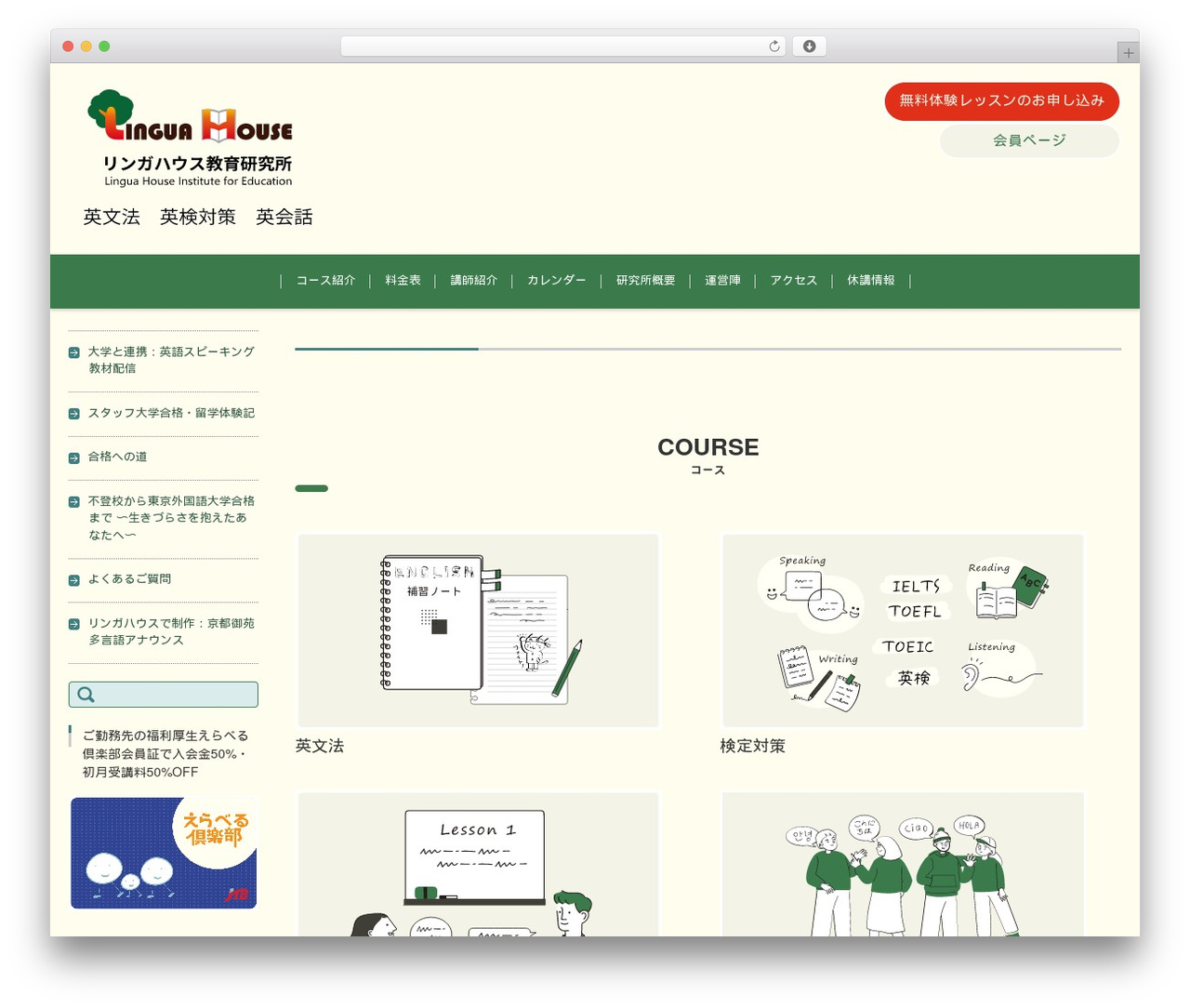Open スタッフ大学合格・留学体験記 sidebar link

tap(171, 413)
